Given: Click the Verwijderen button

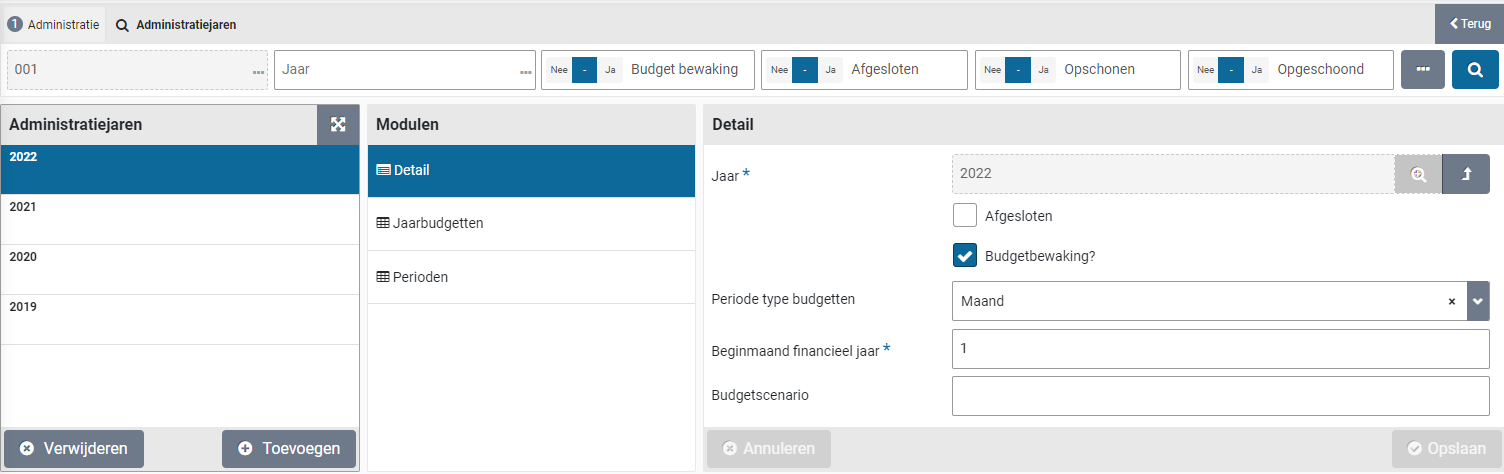Looking at the screenshot, I should click(x=74, y=449).
